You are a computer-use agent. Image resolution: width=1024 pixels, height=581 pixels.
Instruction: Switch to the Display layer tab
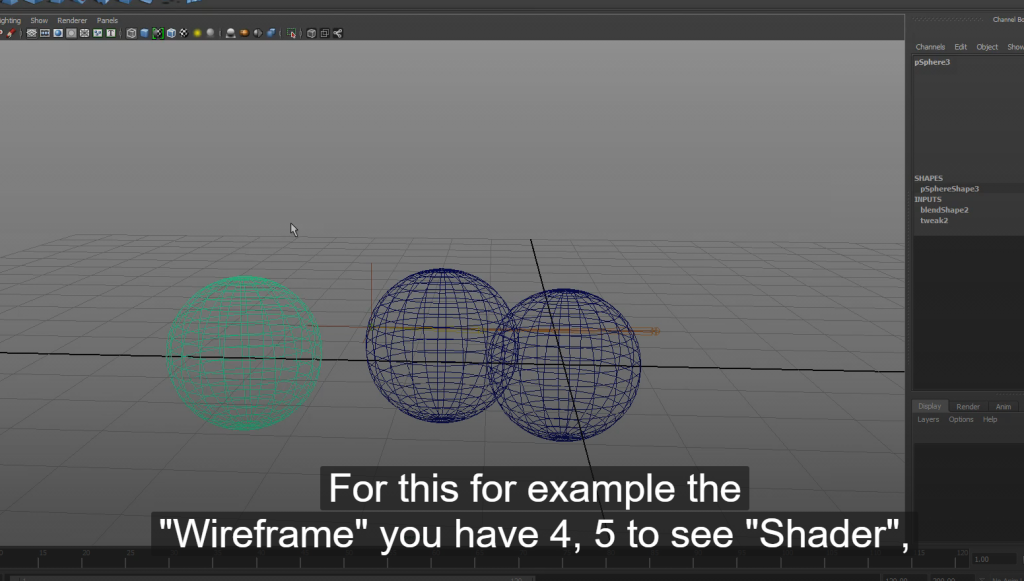click(929, 406)
